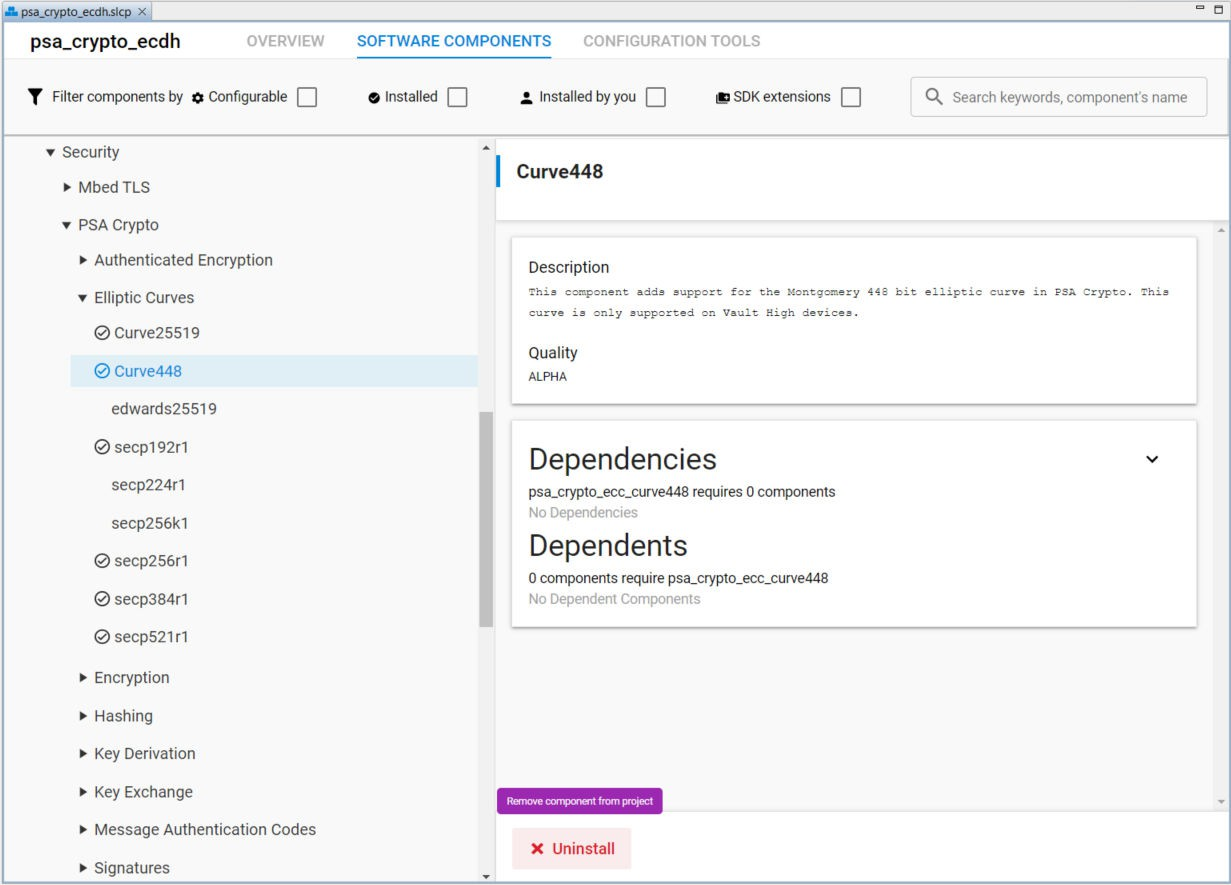The height and width of the screenshot is (885, 1231).
Task: Click the Uninstall button
Action: (x=571, y=848)
